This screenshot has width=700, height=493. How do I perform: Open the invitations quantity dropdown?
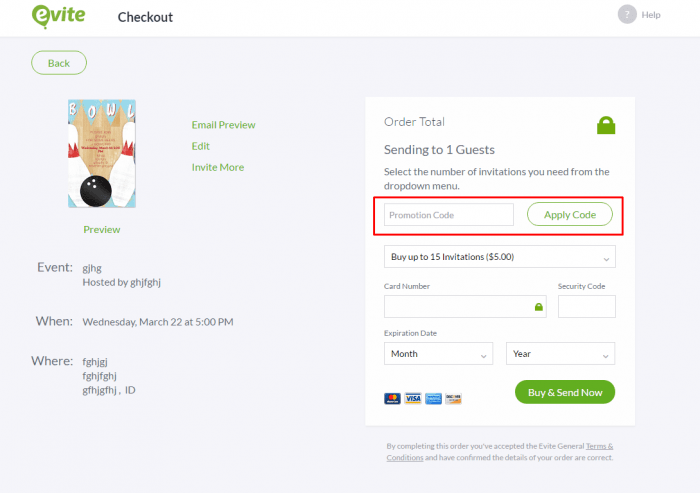click(x=499, y=257)
